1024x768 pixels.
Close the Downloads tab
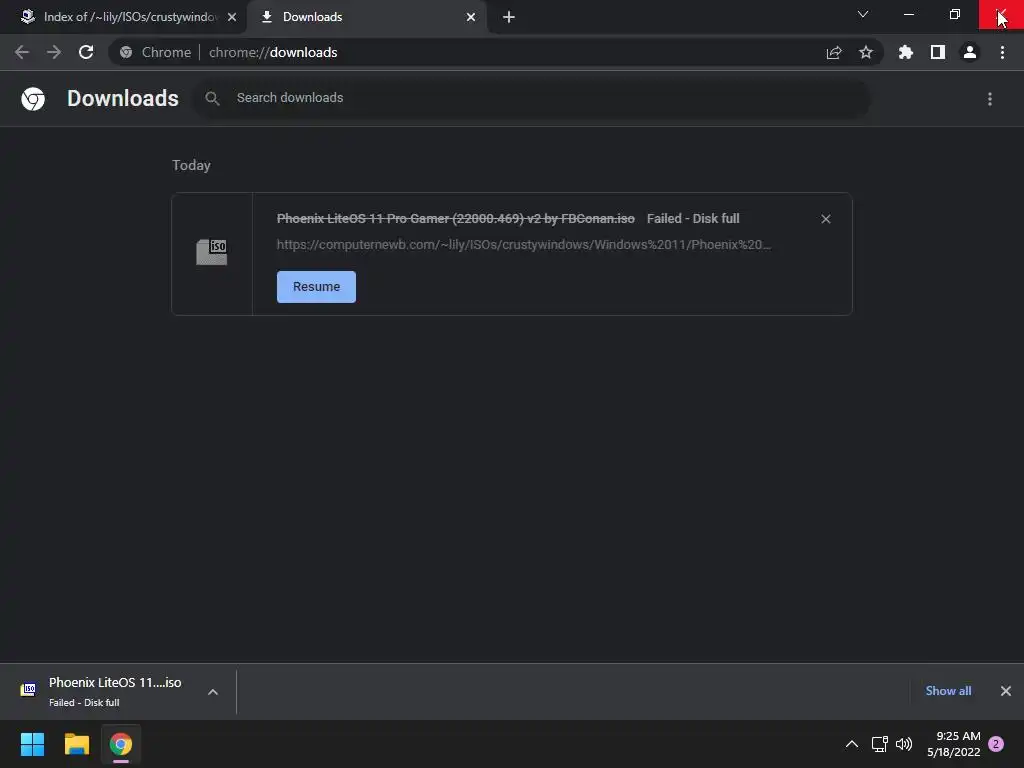[471, 17]
